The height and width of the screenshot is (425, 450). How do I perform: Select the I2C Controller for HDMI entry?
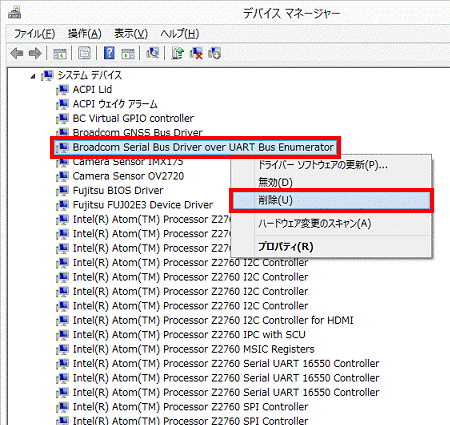[x=213, y=320]
